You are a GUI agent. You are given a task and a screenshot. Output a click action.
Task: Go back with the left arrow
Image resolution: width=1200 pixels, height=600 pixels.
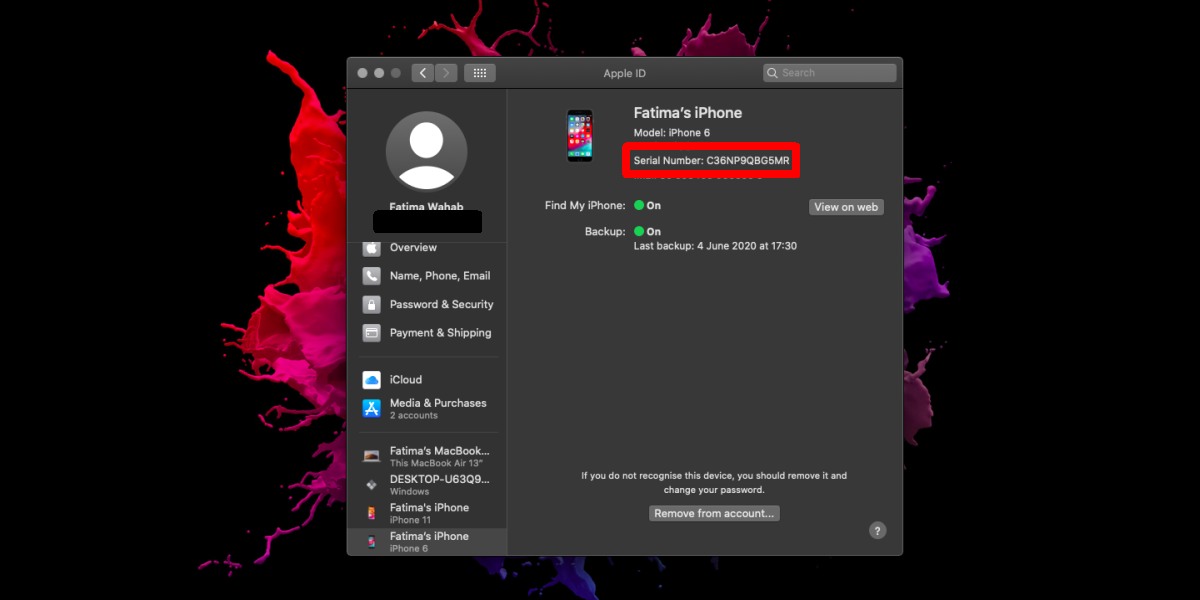(x=423, y=73)
